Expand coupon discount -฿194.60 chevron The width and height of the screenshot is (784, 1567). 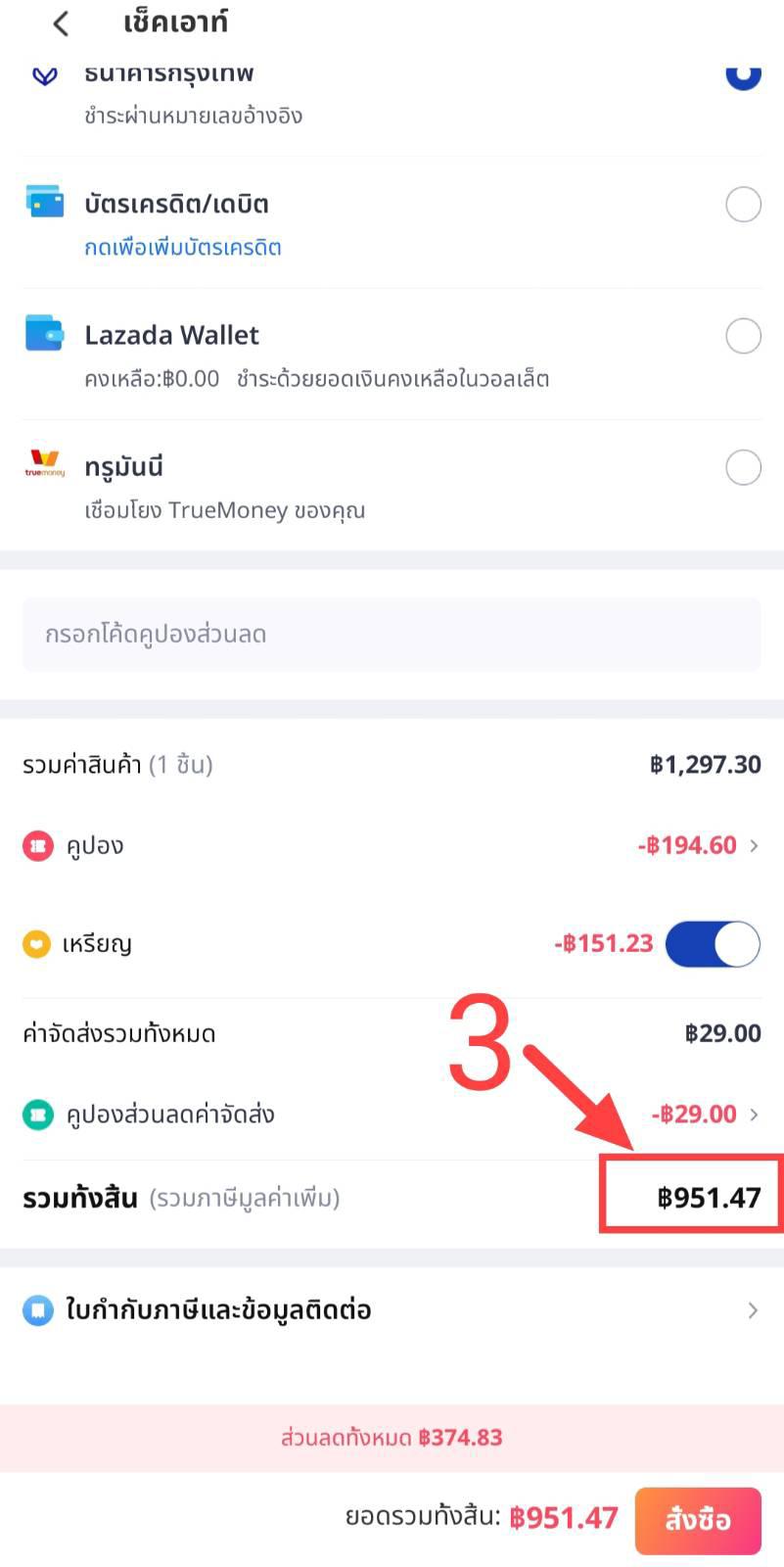click(754, 845)
